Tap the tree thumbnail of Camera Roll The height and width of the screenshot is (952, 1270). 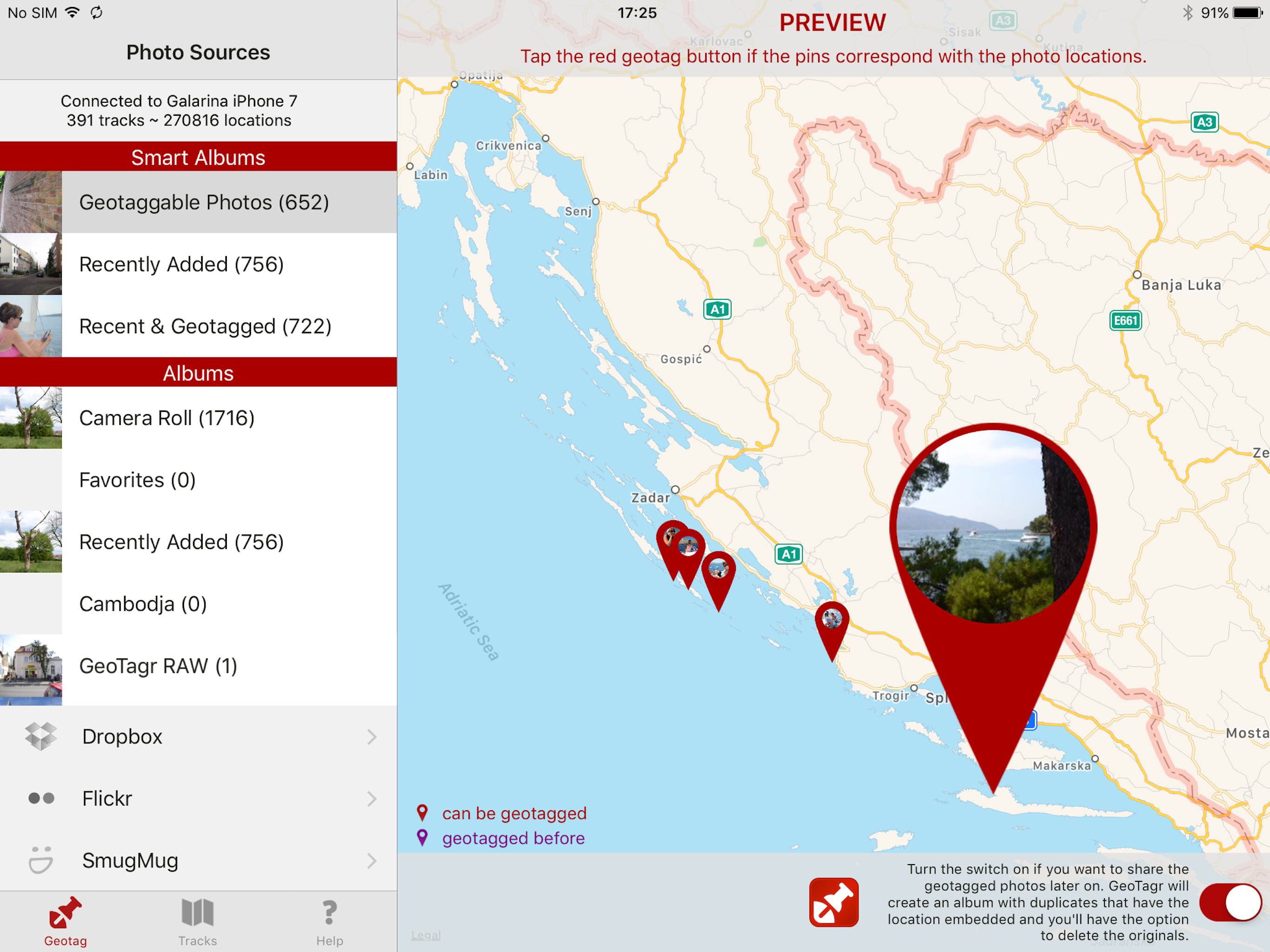[x=31, y=418]
